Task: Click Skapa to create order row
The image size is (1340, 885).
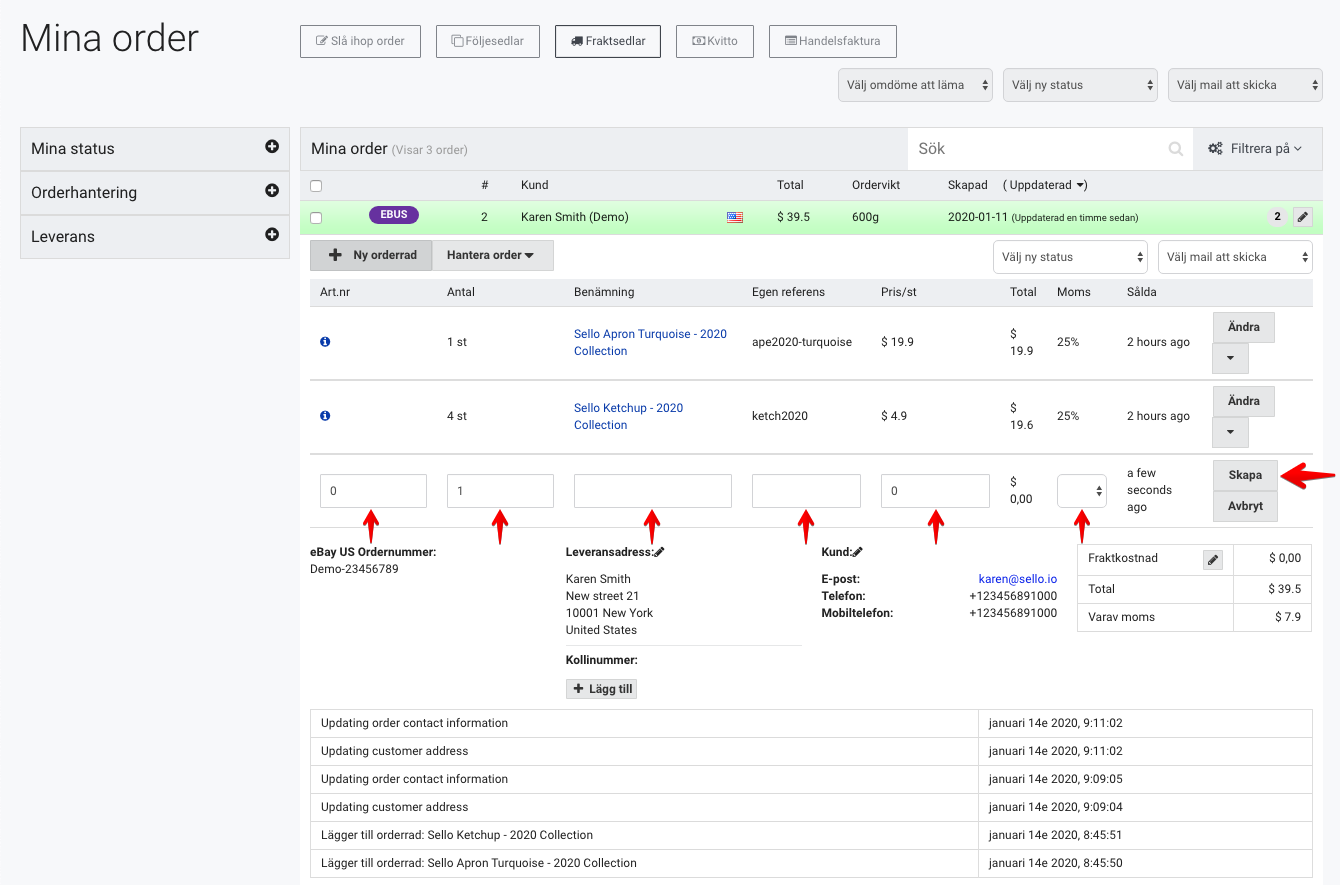Action: click(x=1245, y=475)
